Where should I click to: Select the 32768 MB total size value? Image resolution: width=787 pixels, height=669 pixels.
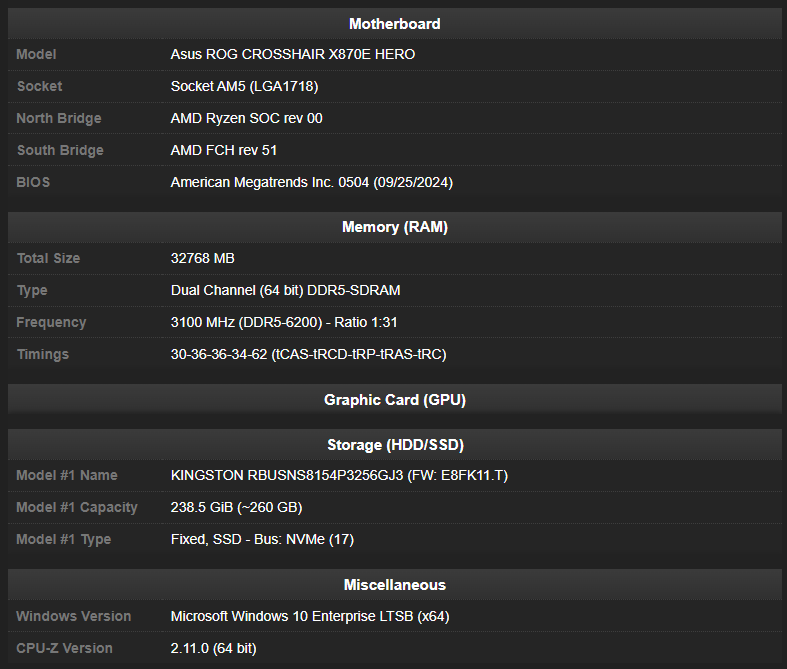point(203,258)
